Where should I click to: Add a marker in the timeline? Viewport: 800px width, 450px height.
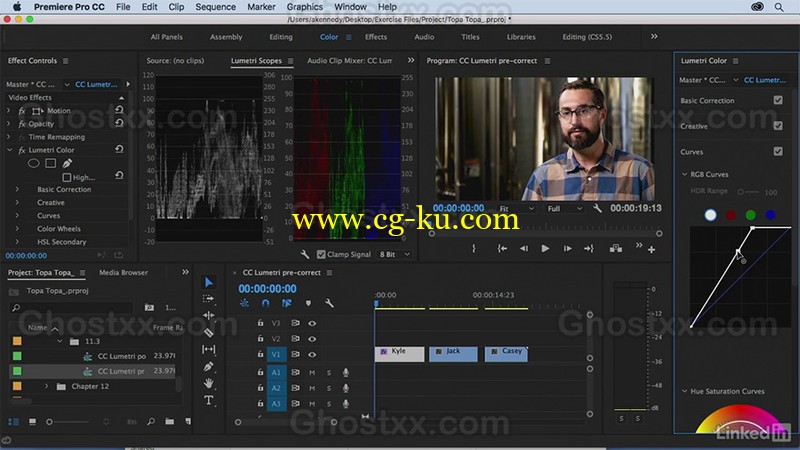pyautogui.click(x=308, y=303)
